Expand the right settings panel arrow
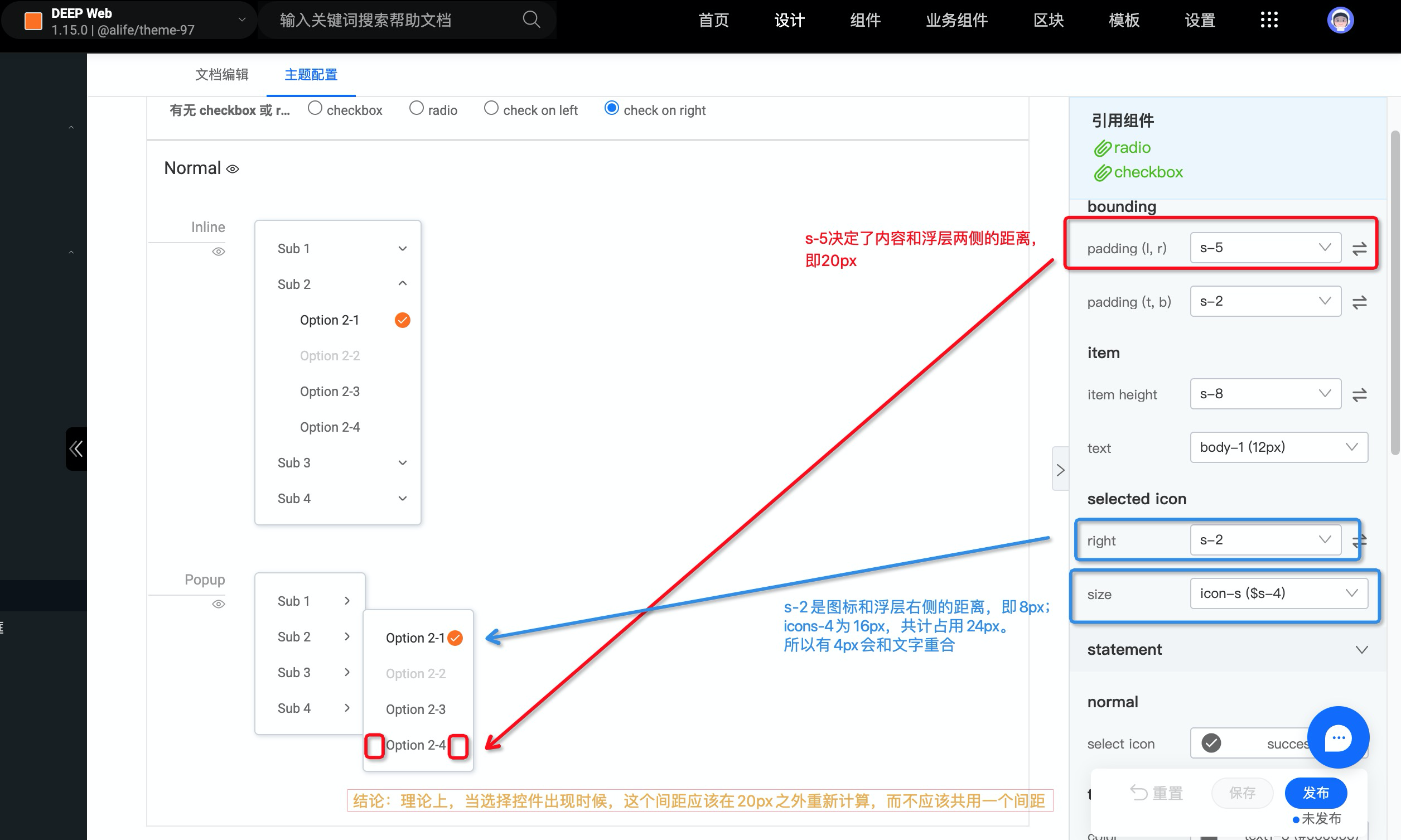 [x=1060, y=469]
